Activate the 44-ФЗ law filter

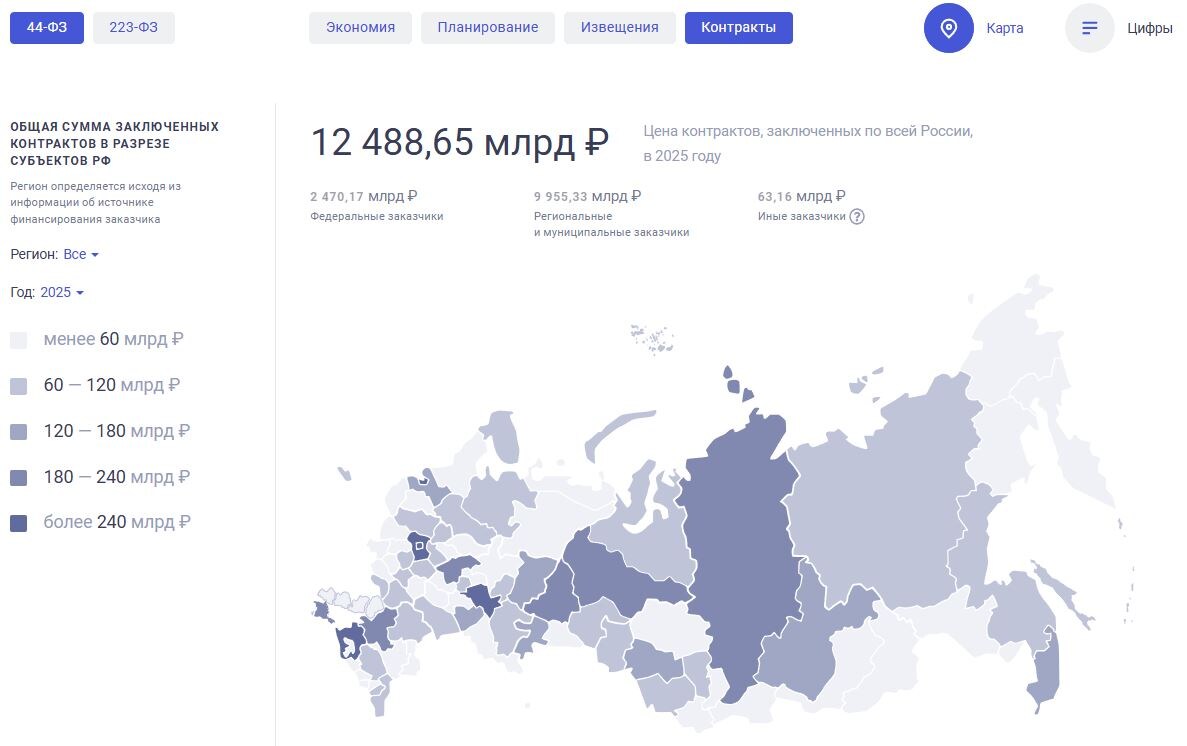(46, 27)
